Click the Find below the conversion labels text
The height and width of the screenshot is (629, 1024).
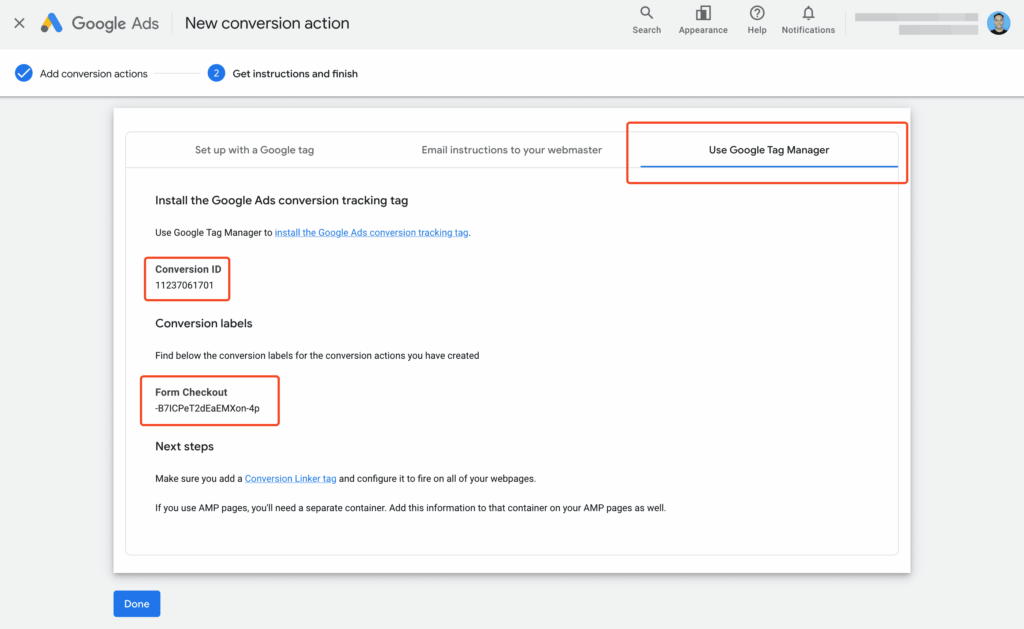[317, 355]
